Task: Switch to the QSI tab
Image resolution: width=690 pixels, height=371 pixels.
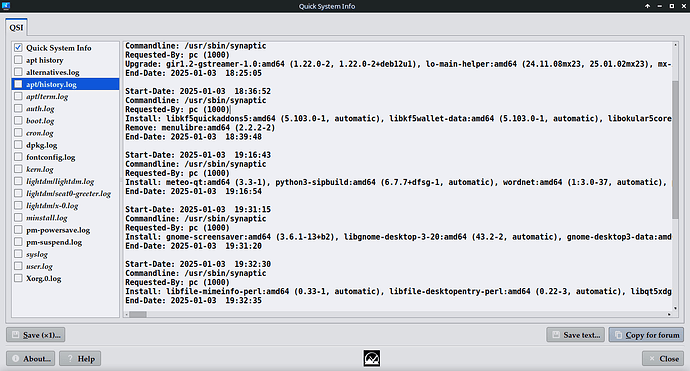Action: coord(16,27)
